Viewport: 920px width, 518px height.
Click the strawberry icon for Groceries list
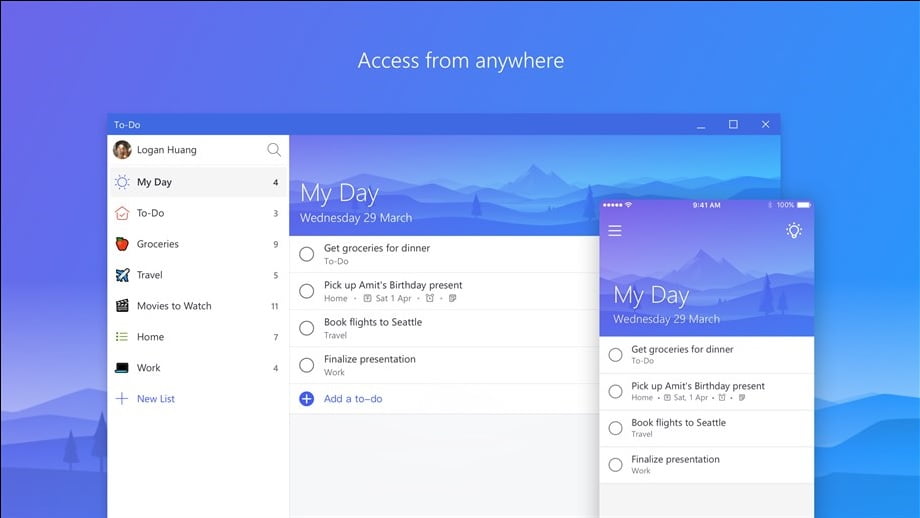tap(122, 244)
